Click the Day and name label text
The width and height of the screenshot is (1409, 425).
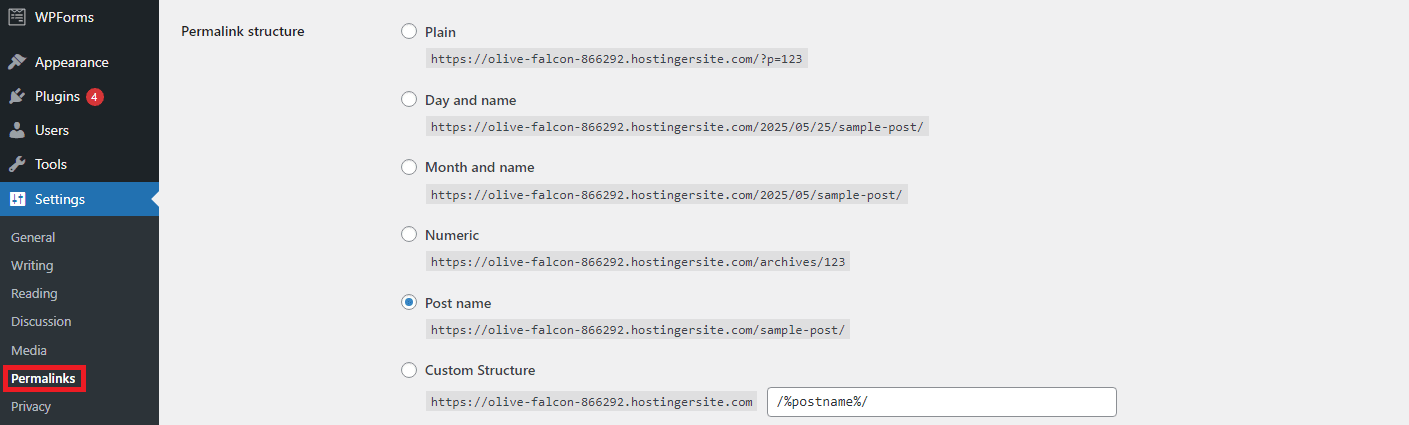pyautogui.click(x=470, y=100)
